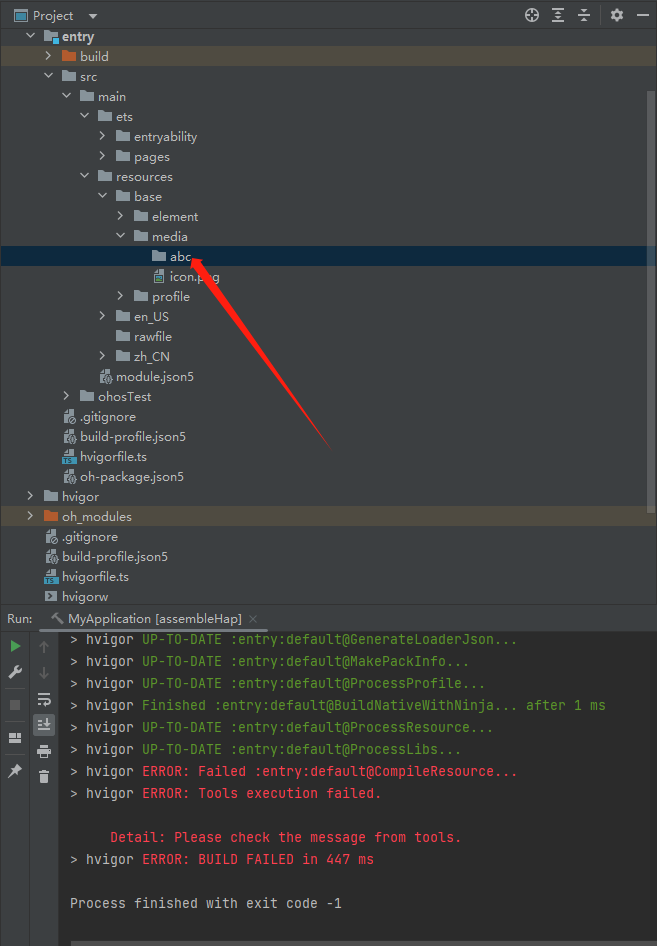657x946 pixels.
Task: Collapse the ets folder
Action: click(x=85, y=116)
